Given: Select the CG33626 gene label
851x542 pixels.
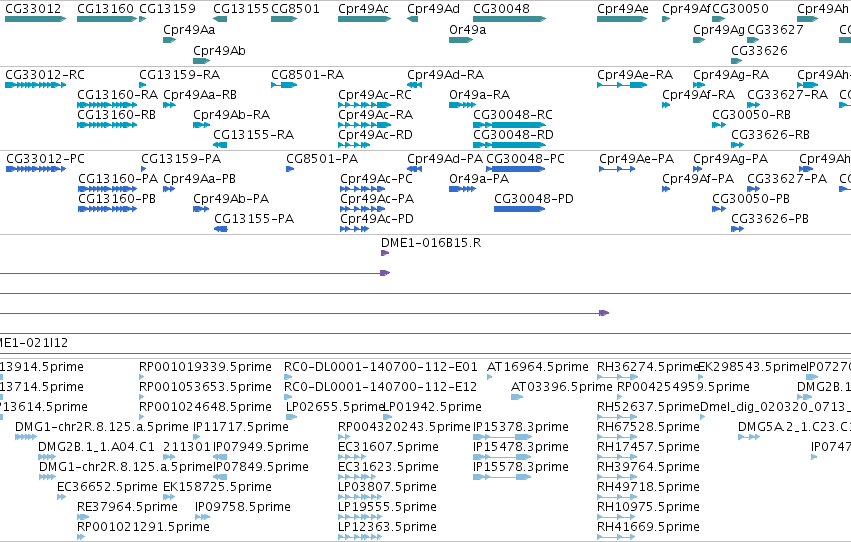Looking at the screenshot, I should coord(759,51).
